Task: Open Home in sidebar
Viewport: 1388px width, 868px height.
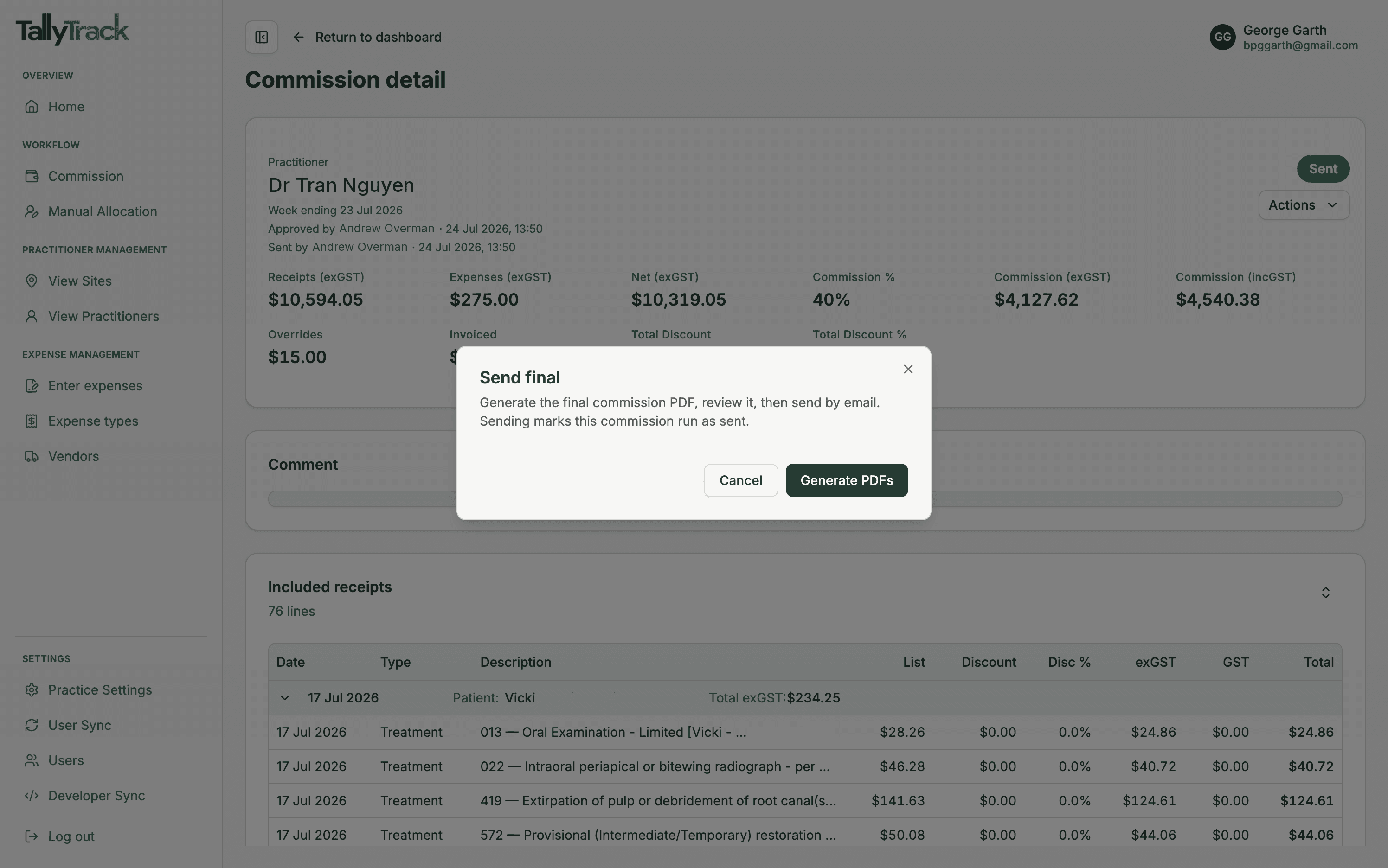Action: [66, 107]
